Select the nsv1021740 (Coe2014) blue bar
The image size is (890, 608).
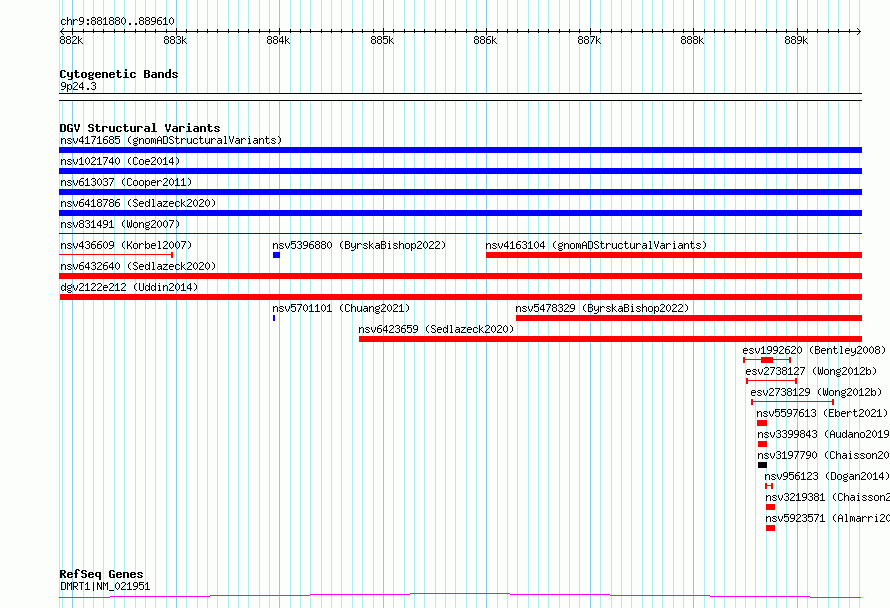click(460, 171)
